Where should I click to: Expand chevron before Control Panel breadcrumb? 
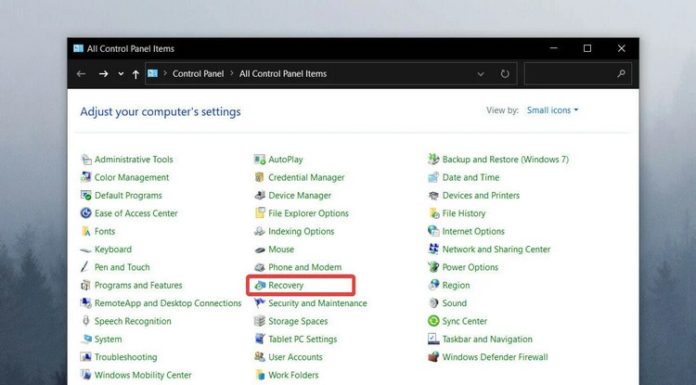(165, 74)
